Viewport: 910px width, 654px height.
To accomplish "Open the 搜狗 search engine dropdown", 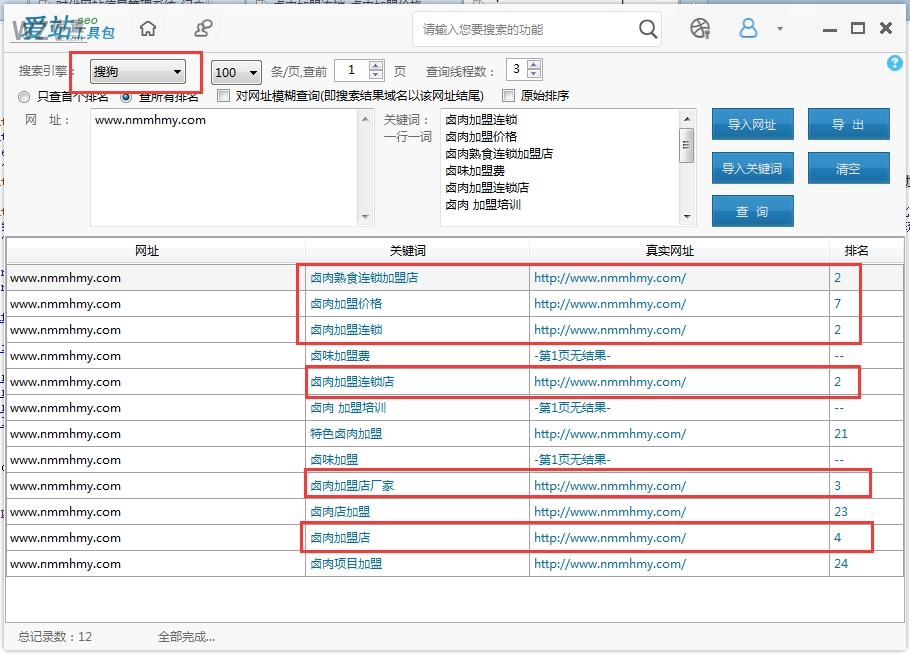I will (x=137, y=71).
